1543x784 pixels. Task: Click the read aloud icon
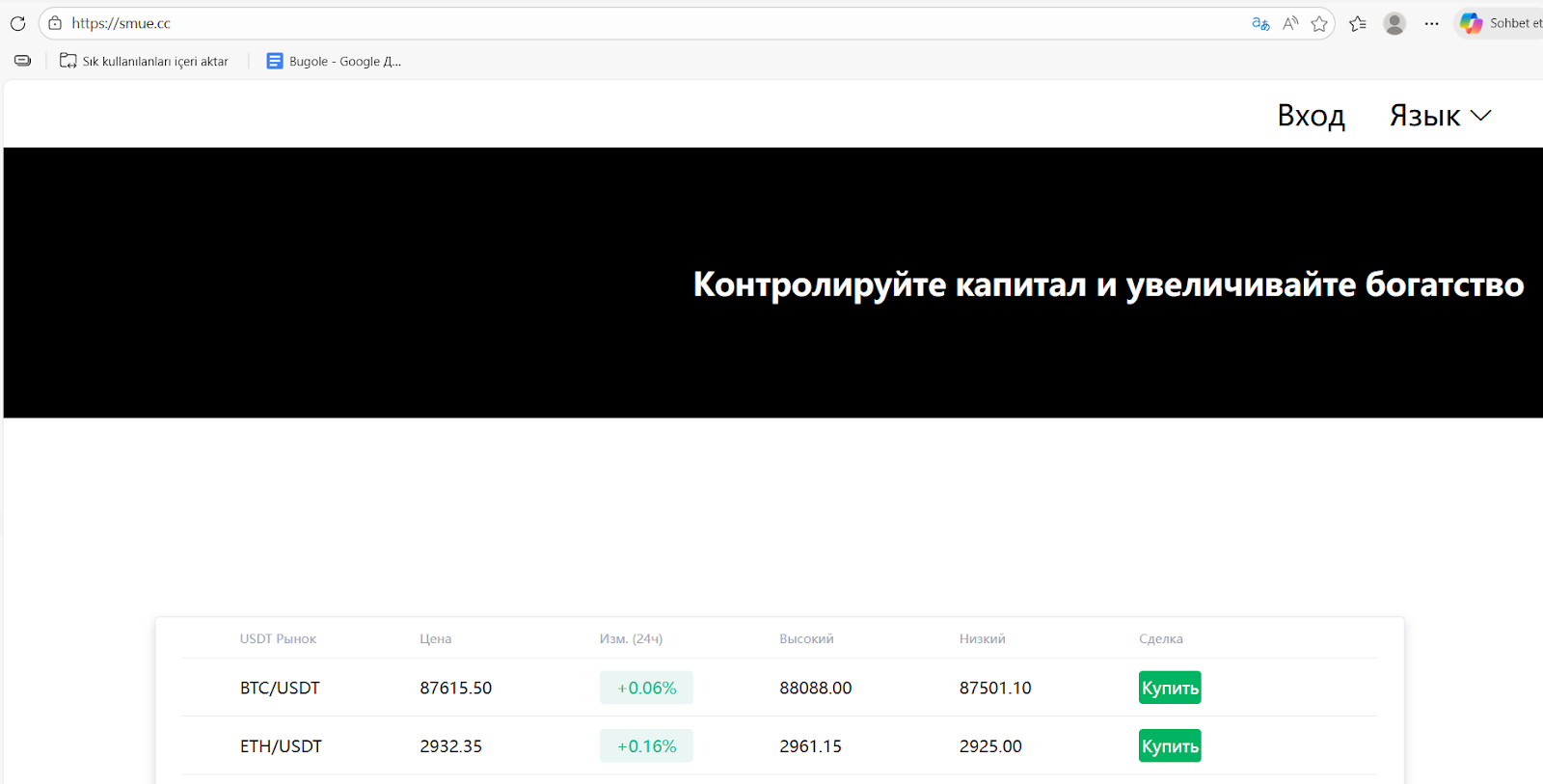(x=1289, y=23)
